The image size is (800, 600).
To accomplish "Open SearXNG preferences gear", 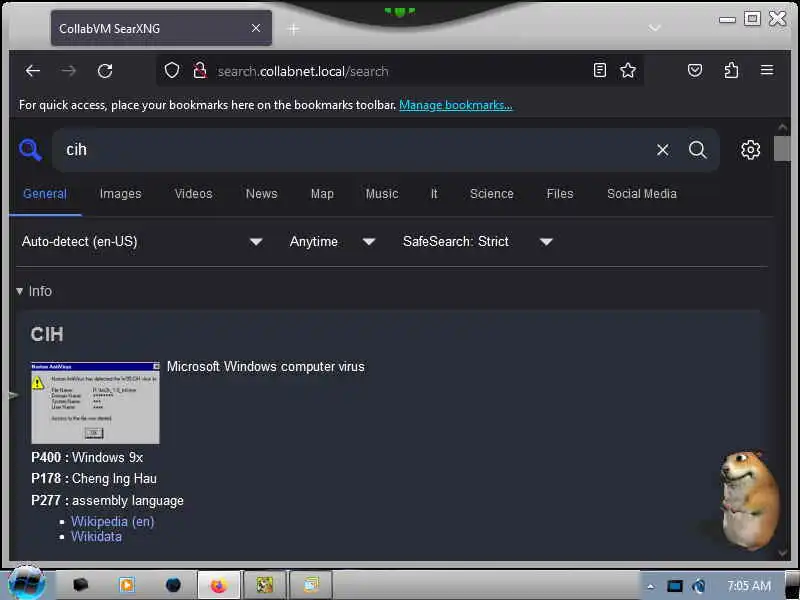I will (750, 150).
